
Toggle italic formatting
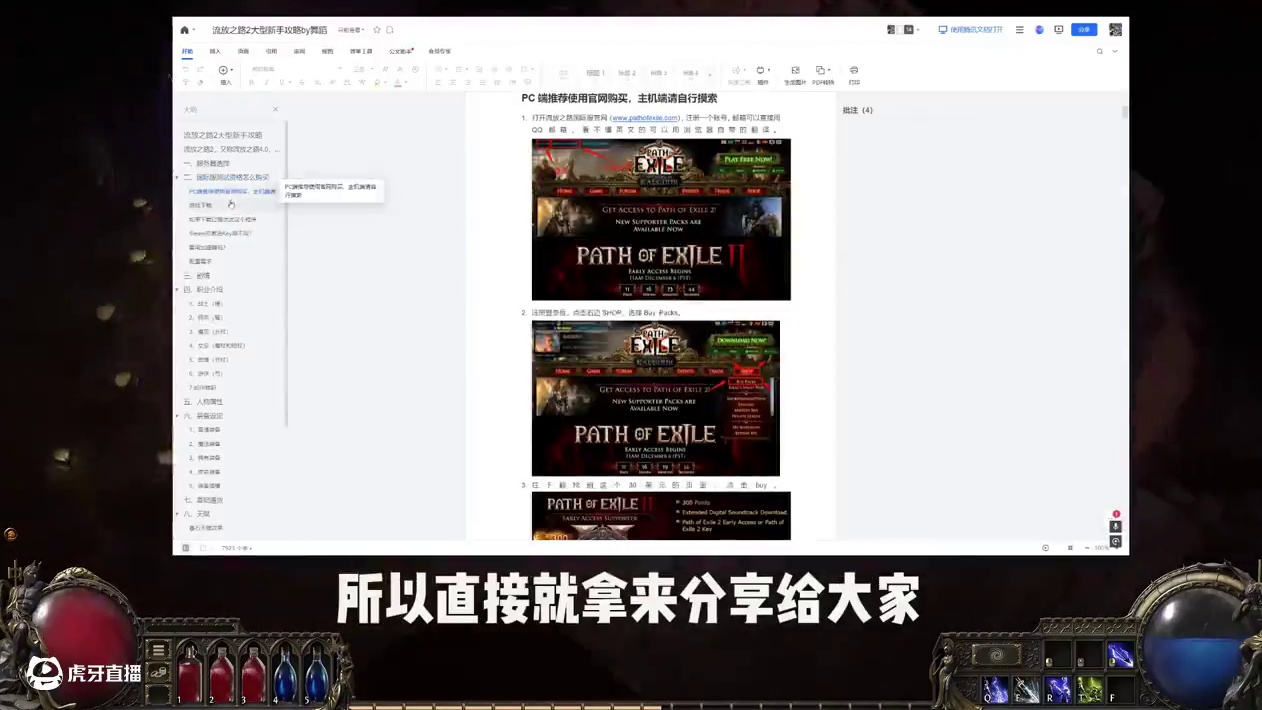[x=266, y=83]
